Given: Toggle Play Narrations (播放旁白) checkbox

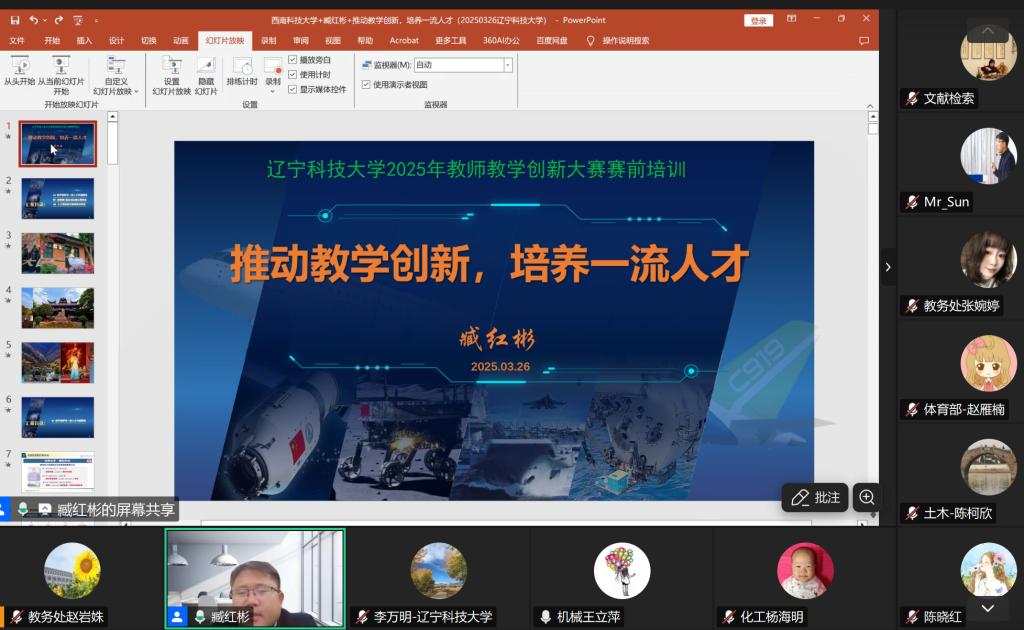Looking at the screenshot, I should 293,60.
